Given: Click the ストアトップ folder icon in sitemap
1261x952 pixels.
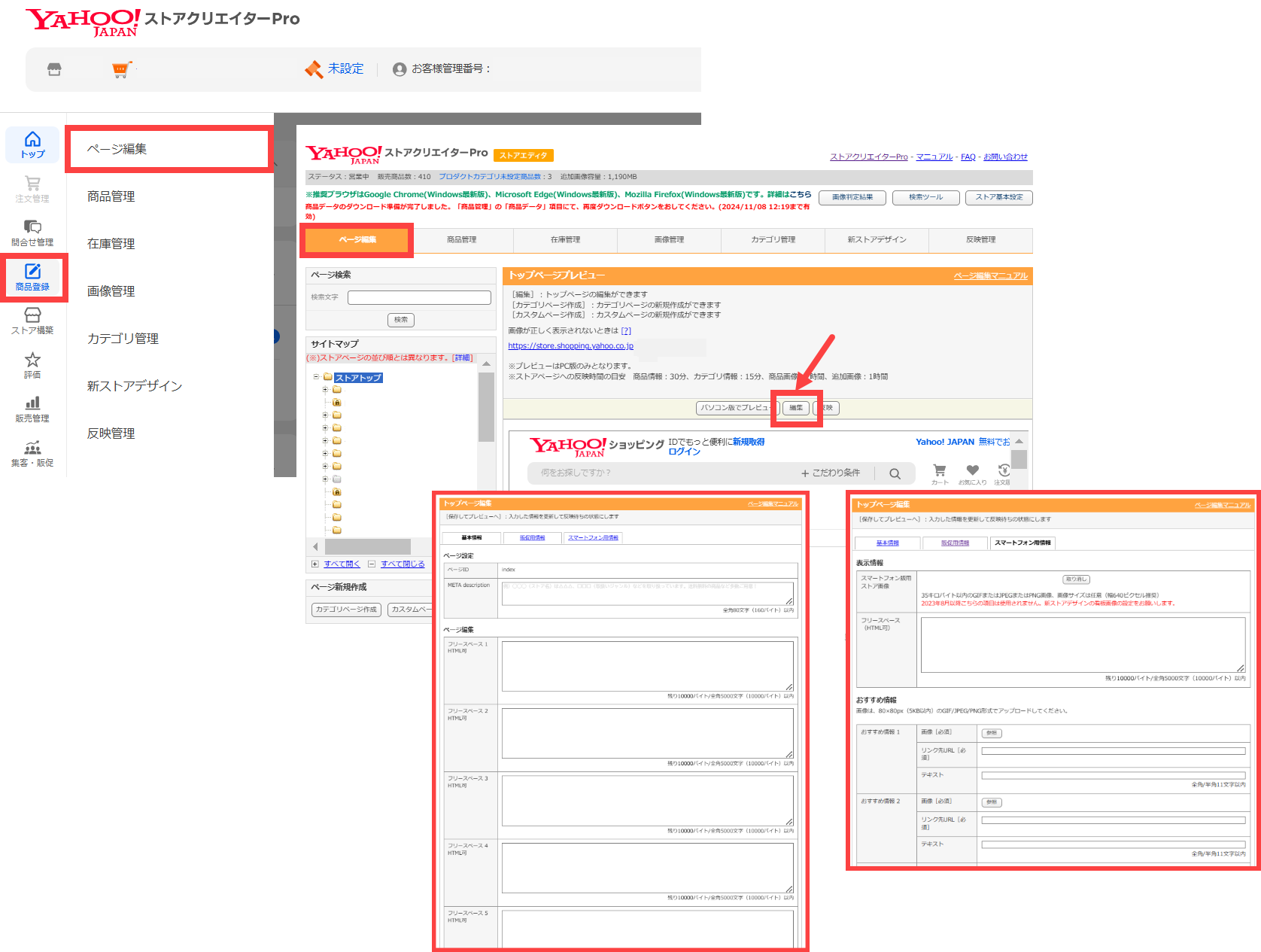Looking at the screenshot, I should point(328,377).
